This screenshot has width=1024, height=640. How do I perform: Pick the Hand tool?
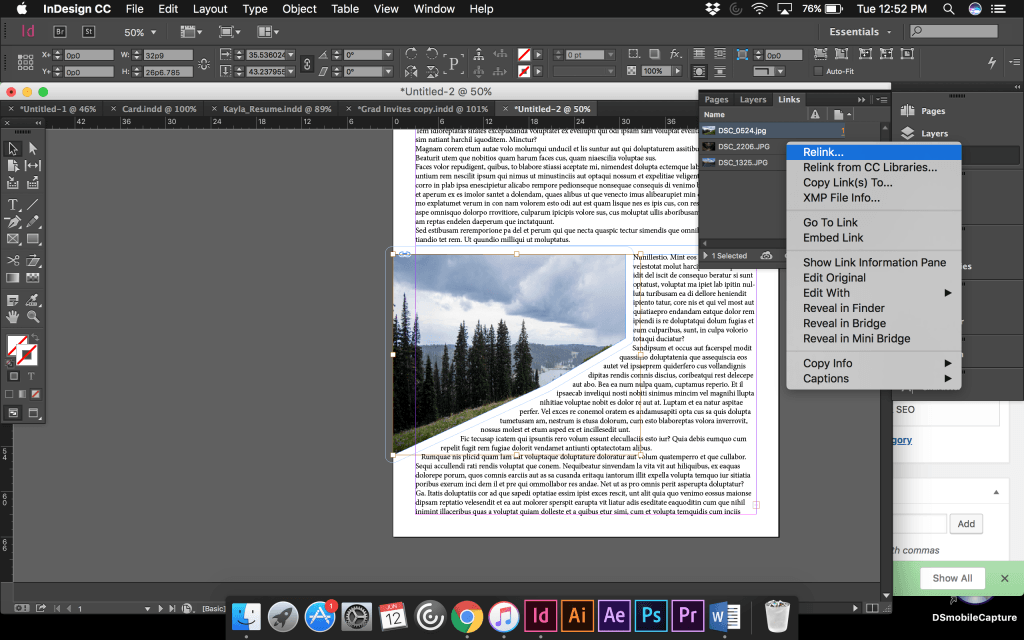(13, 316)
